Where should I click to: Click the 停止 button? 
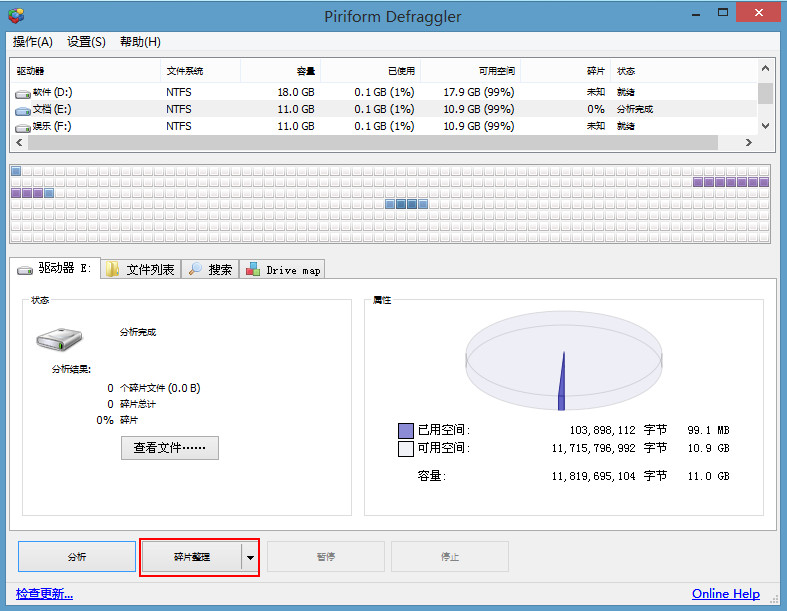pos(450,556)
